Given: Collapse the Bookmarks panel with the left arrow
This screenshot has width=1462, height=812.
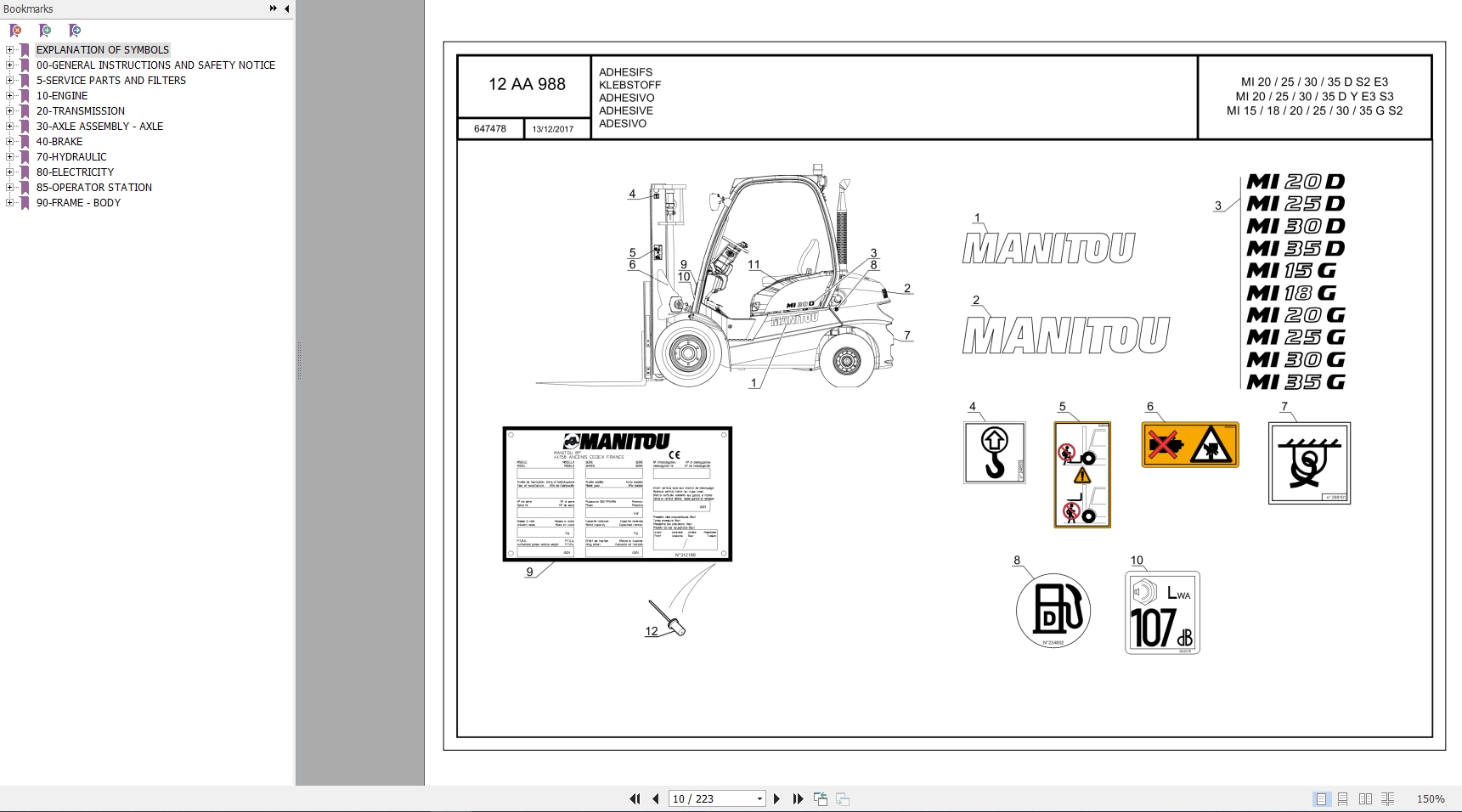Looking at the screenshot, I should click(287, 8).
